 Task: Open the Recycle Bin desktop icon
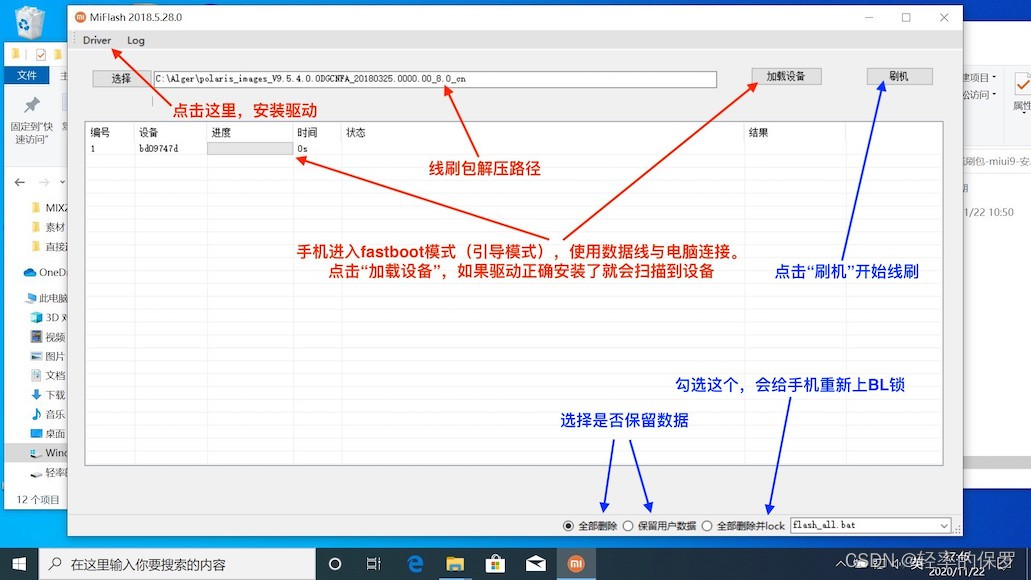30,21
